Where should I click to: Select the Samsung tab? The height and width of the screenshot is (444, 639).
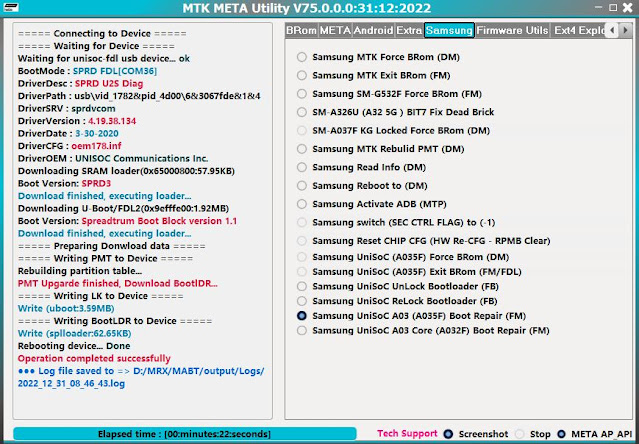click(449, 31)
